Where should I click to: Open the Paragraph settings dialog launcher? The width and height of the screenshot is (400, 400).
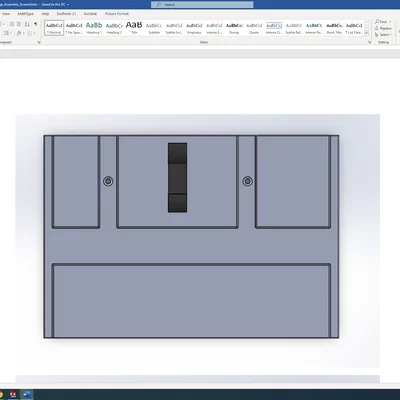pos(39,42)
